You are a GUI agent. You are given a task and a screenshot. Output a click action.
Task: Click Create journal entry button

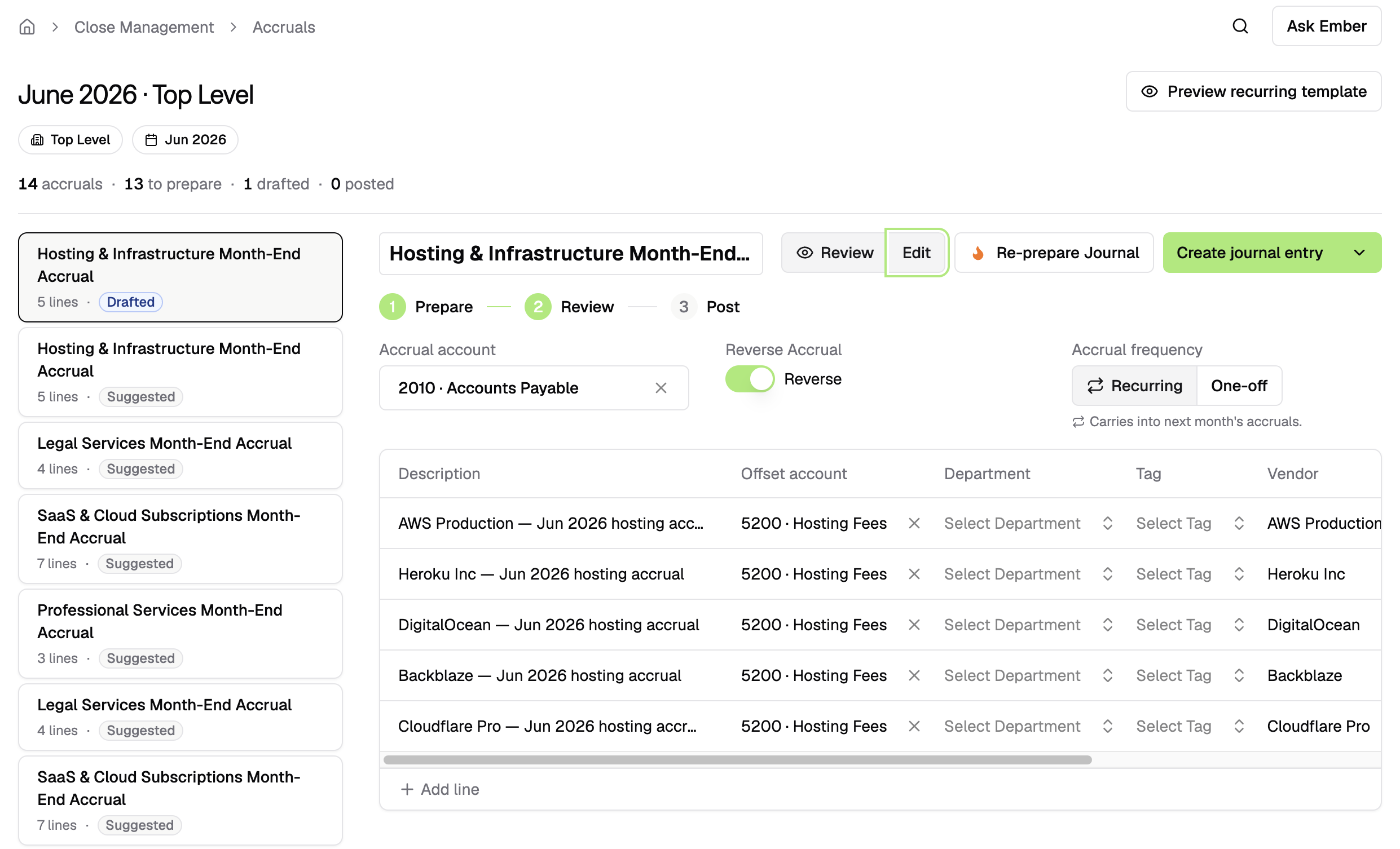[x=1250, y=253]
